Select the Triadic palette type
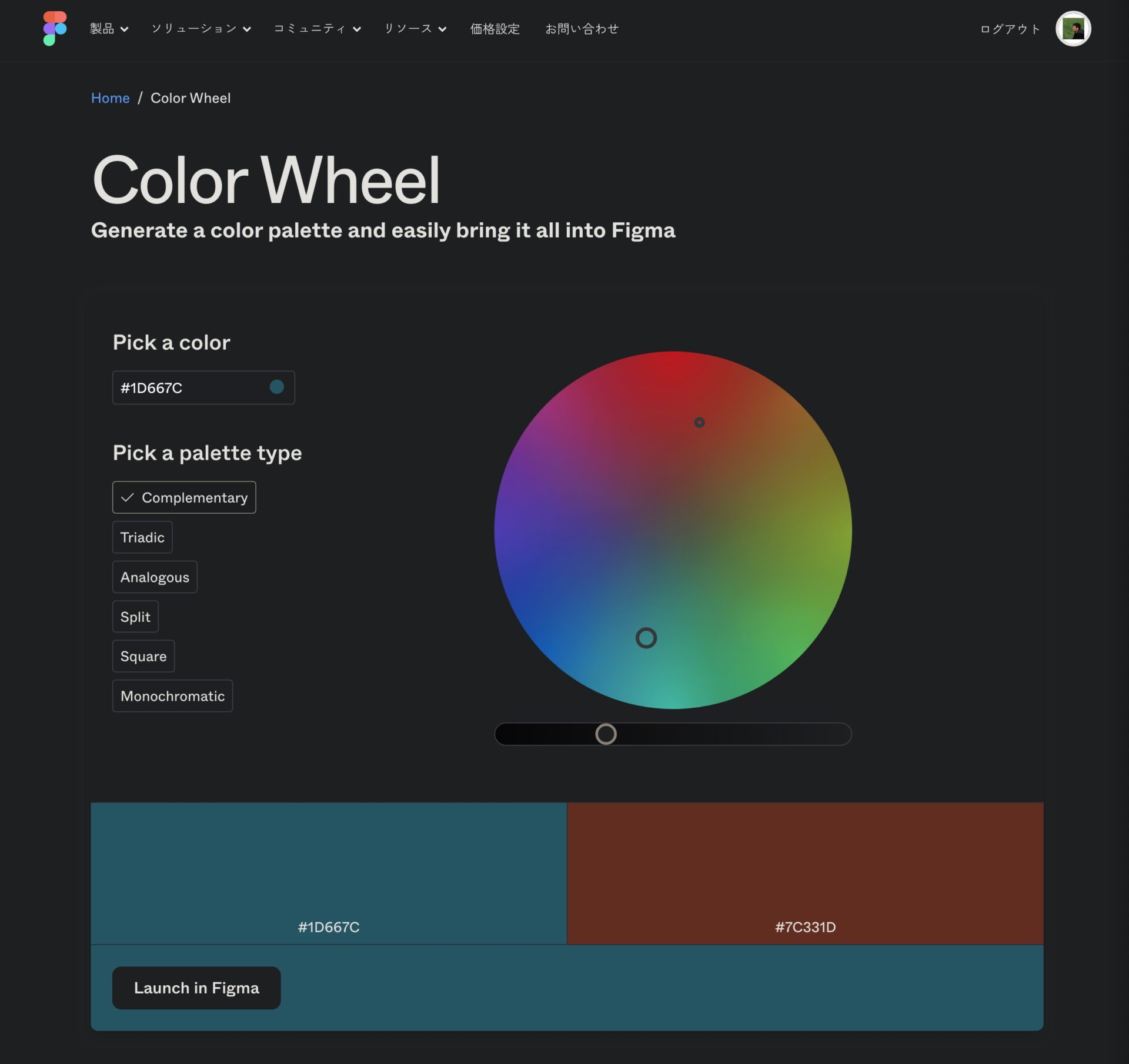1129x1064 pixels. 142,537
